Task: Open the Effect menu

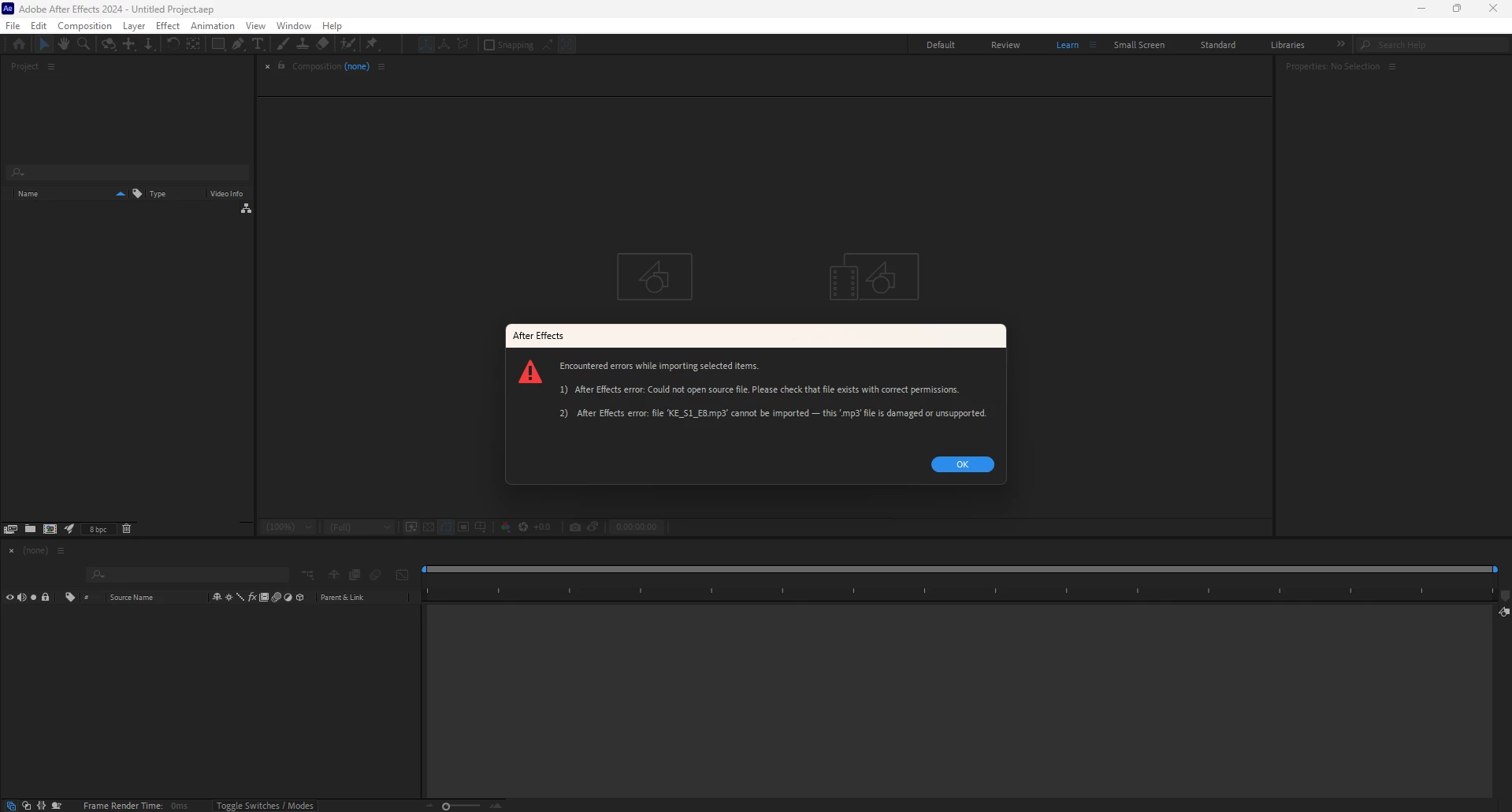Action: (168, 25)
